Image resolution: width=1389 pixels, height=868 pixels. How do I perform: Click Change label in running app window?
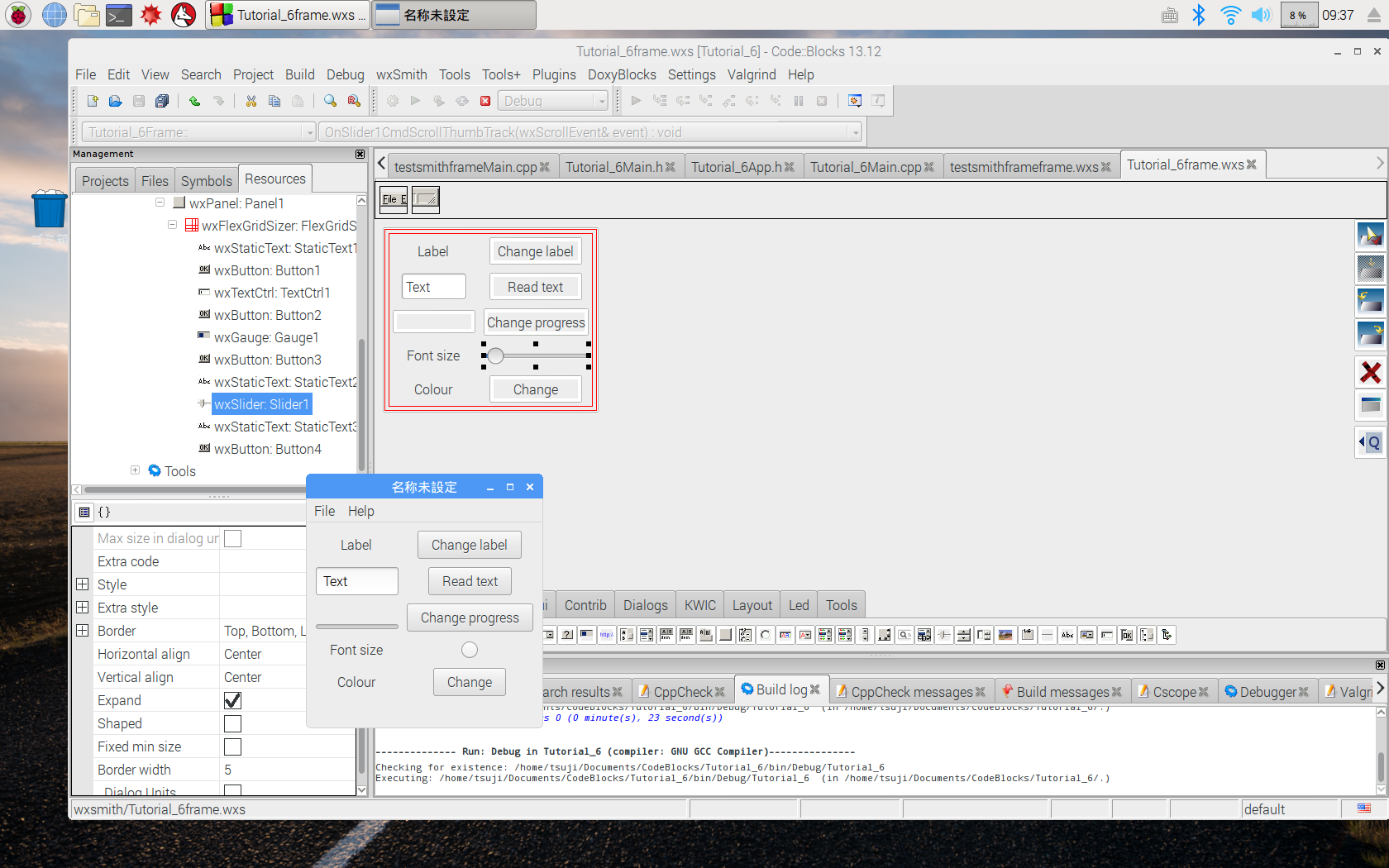pos(469,545)
